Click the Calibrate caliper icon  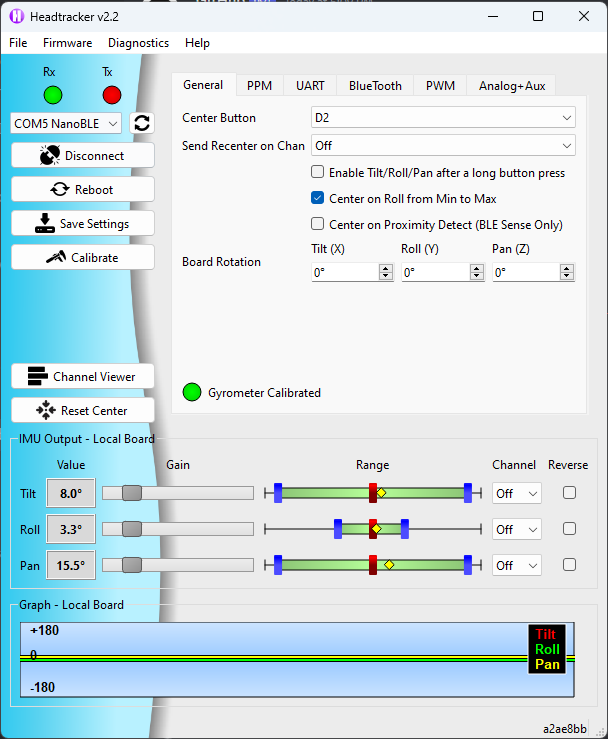[55, 258]
